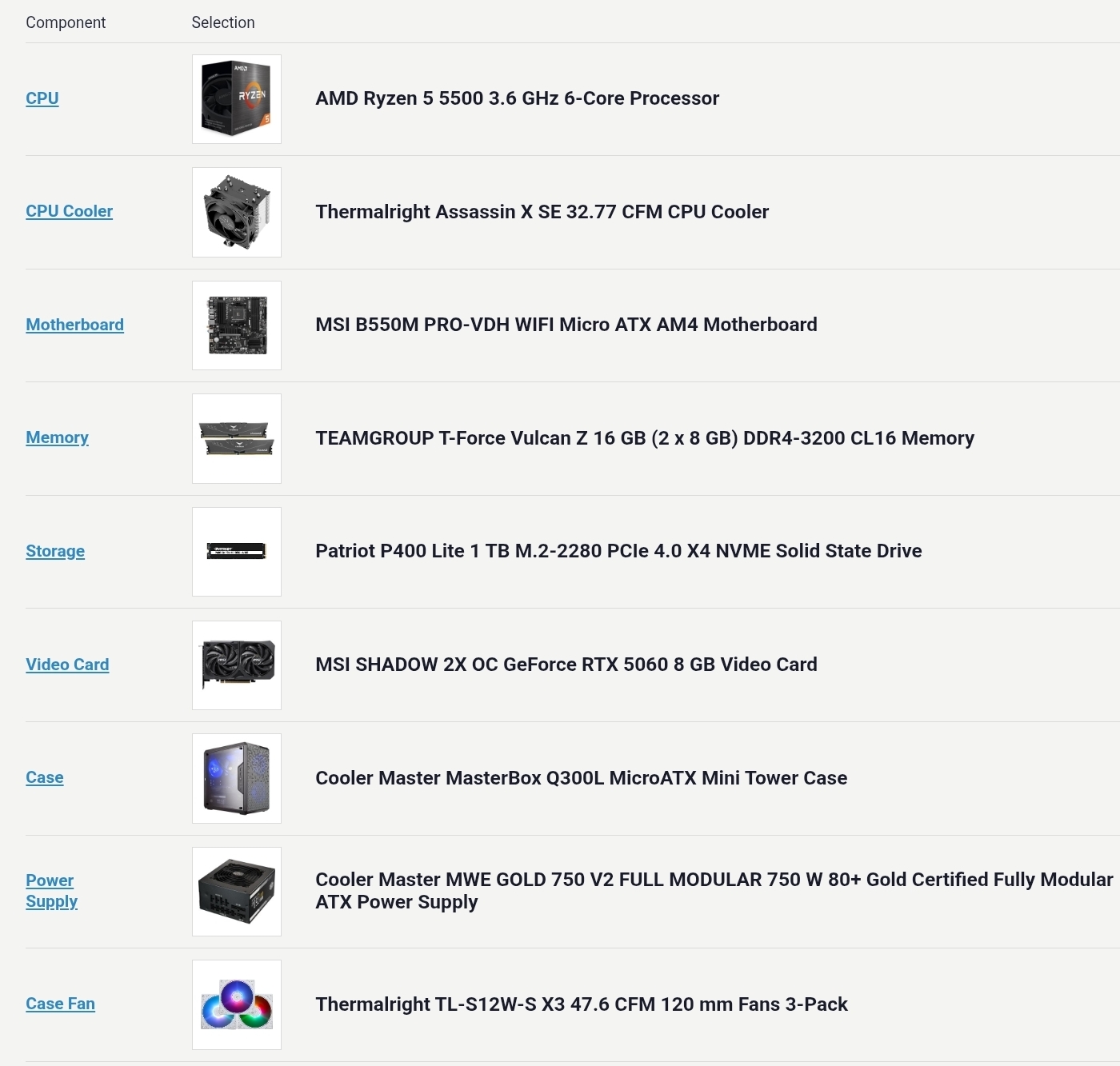
Task: Open the Case component link
Action: (x=45, y=777)
